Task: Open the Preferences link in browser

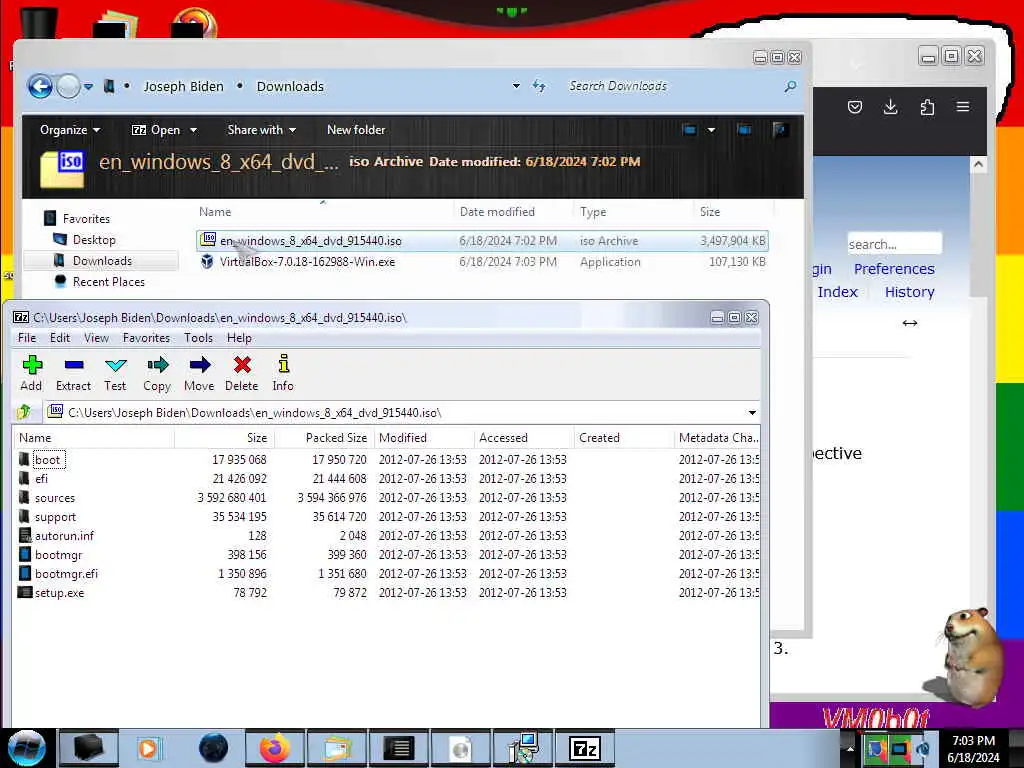Action: pyautogui.click(x=894, y=268)
